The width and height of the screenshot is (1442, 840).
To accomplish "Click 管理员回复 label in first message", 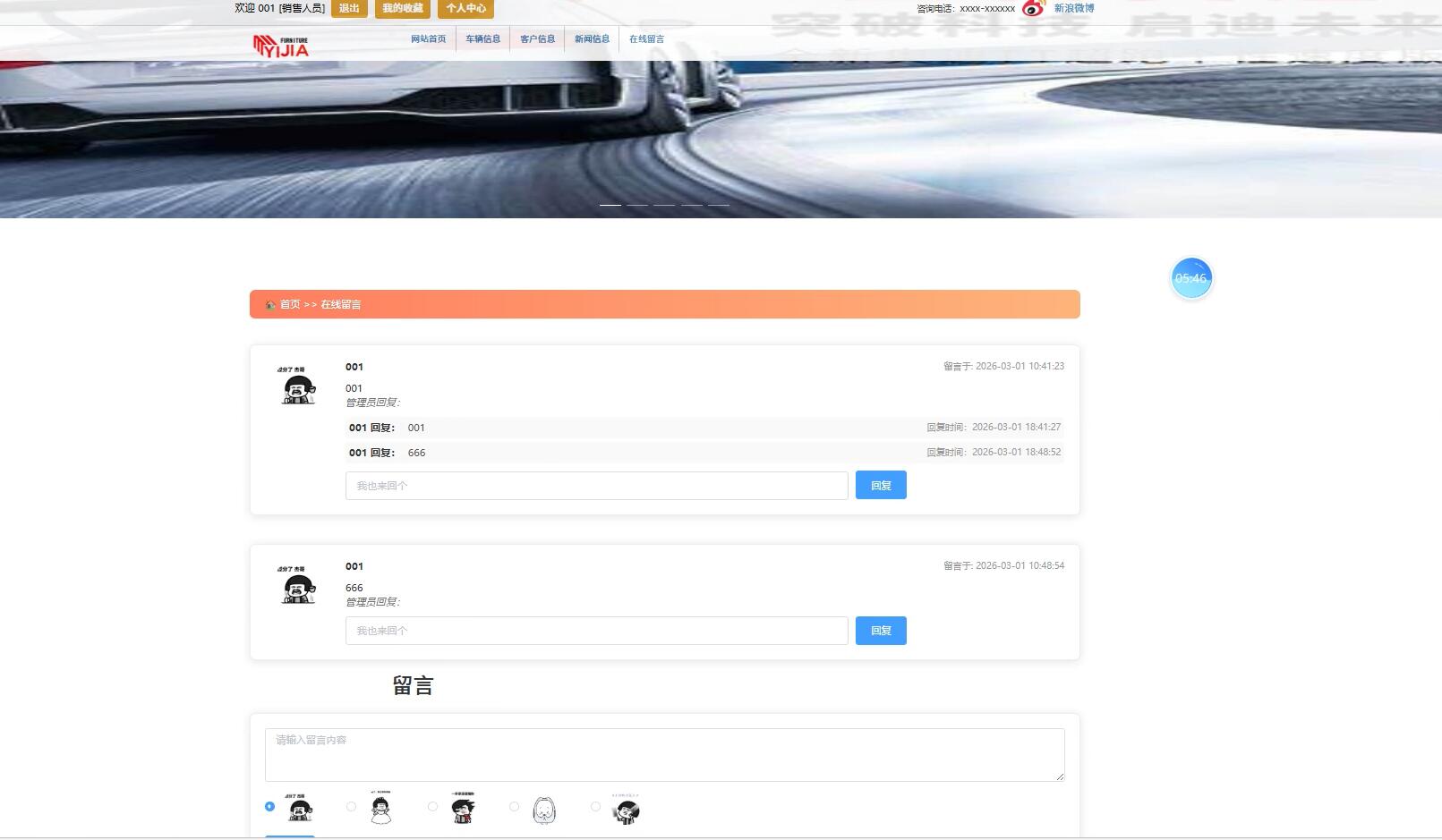I will (373, 403).
